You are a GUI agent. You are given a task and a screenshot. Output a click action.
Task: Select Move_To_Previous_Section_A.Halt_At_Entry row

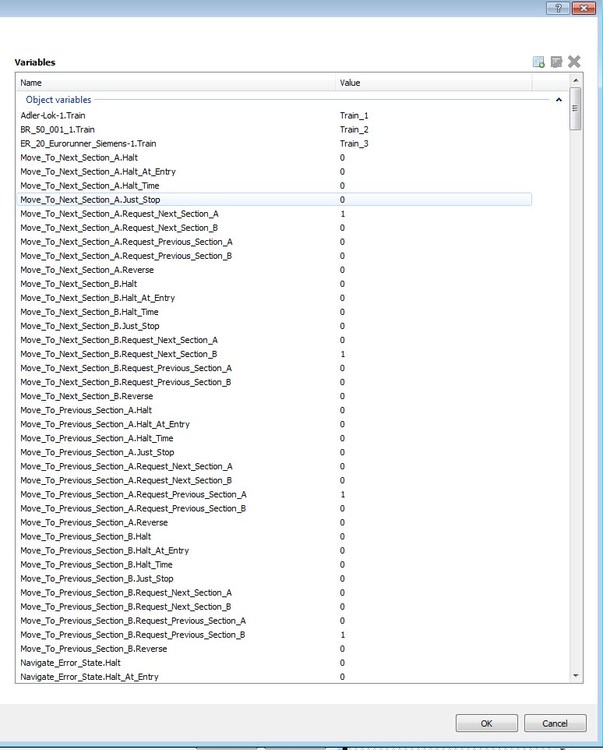click(x=274, y=424)
